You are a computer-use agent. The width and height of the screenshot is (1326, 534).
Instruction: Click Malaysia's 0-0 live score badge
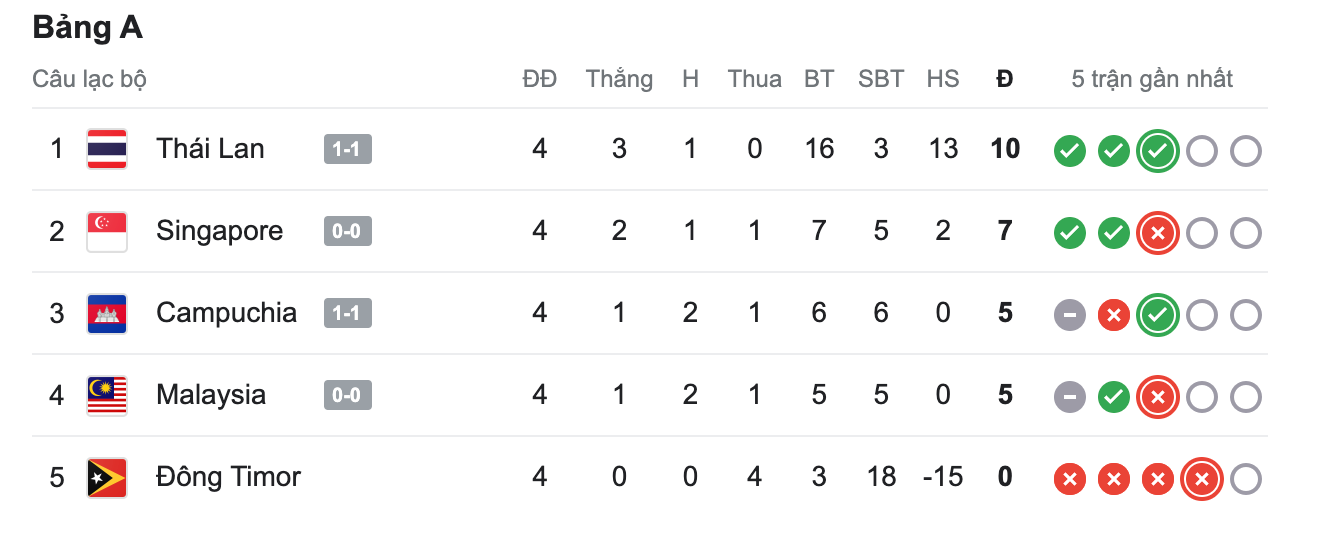347,395
